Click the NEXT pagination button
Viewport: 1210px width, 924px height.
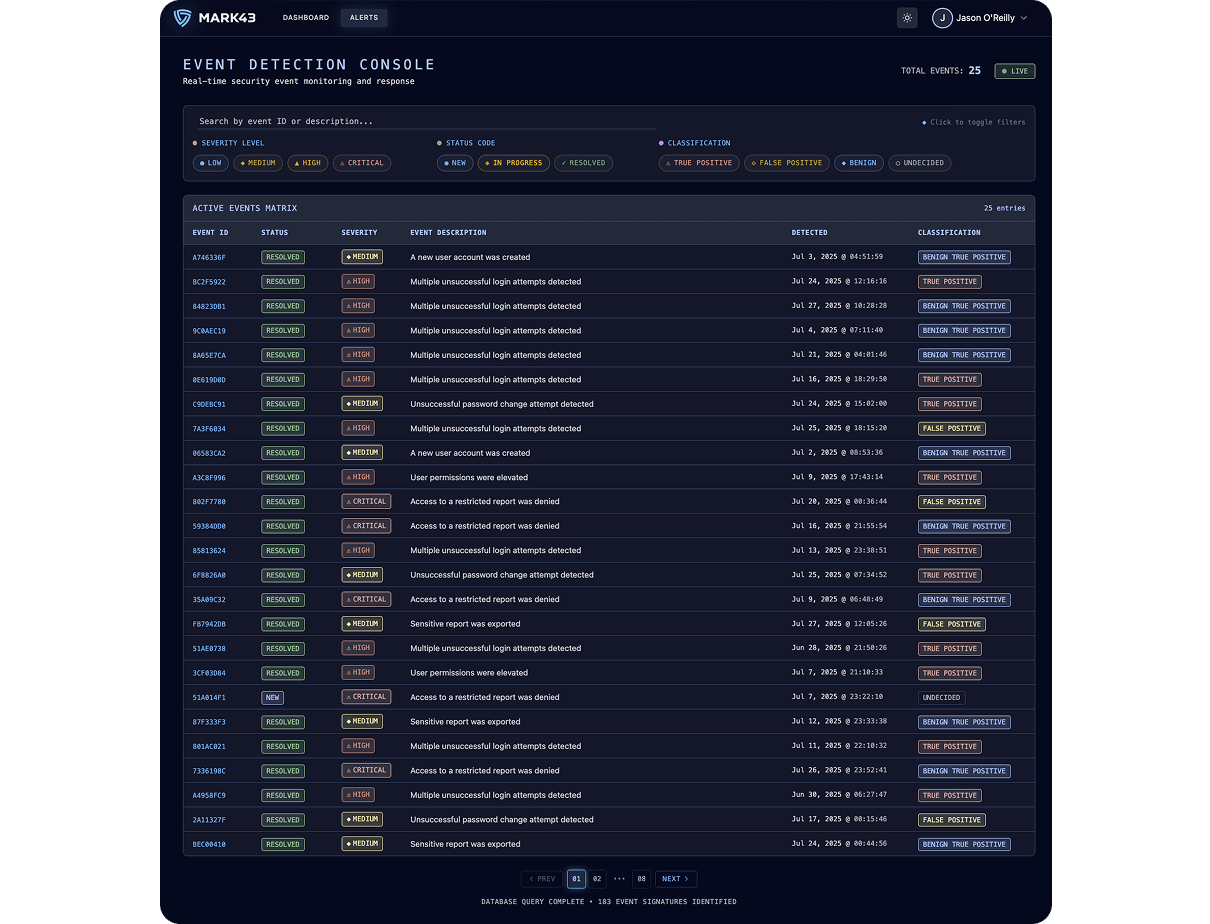[x=676, y=879]
